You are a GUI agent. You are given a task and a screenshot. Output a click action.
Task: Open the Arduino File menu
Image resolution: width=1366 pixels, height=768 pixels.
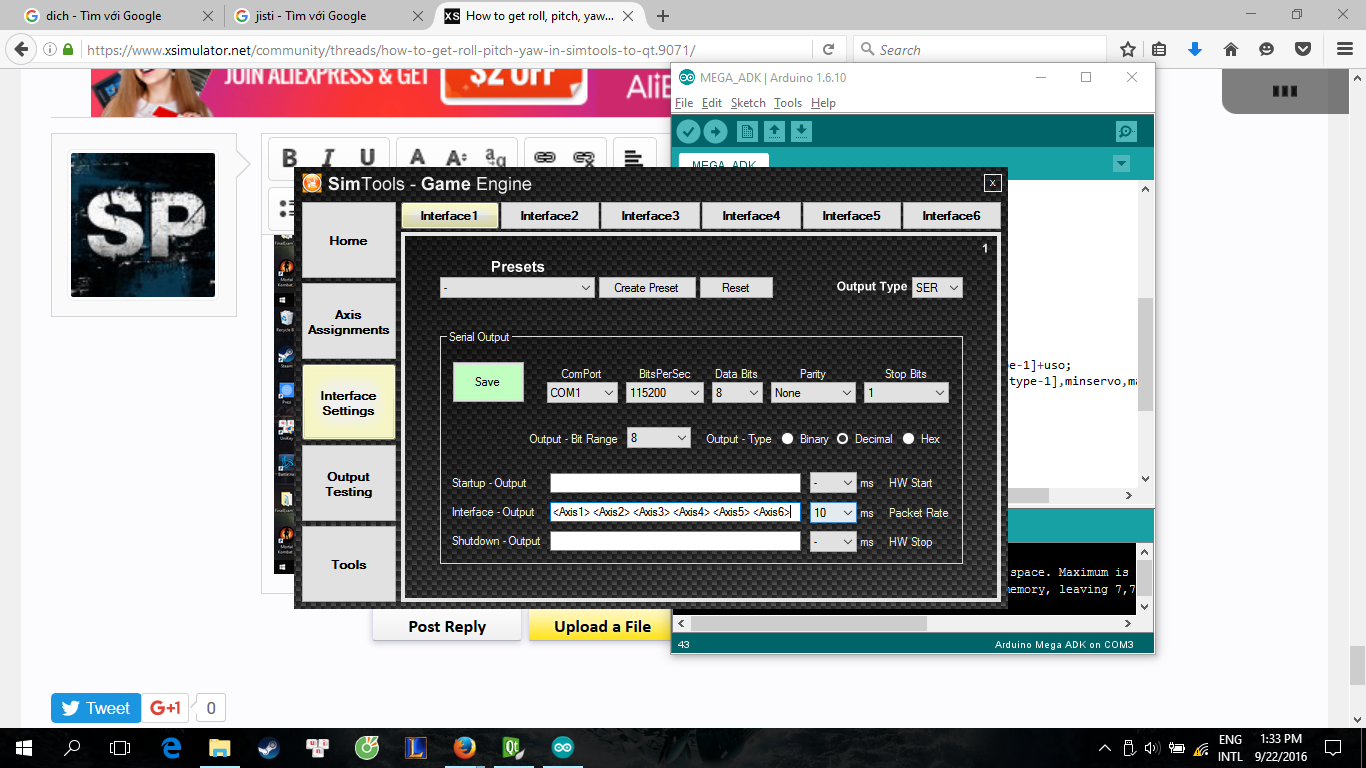(x=684, y=103)
